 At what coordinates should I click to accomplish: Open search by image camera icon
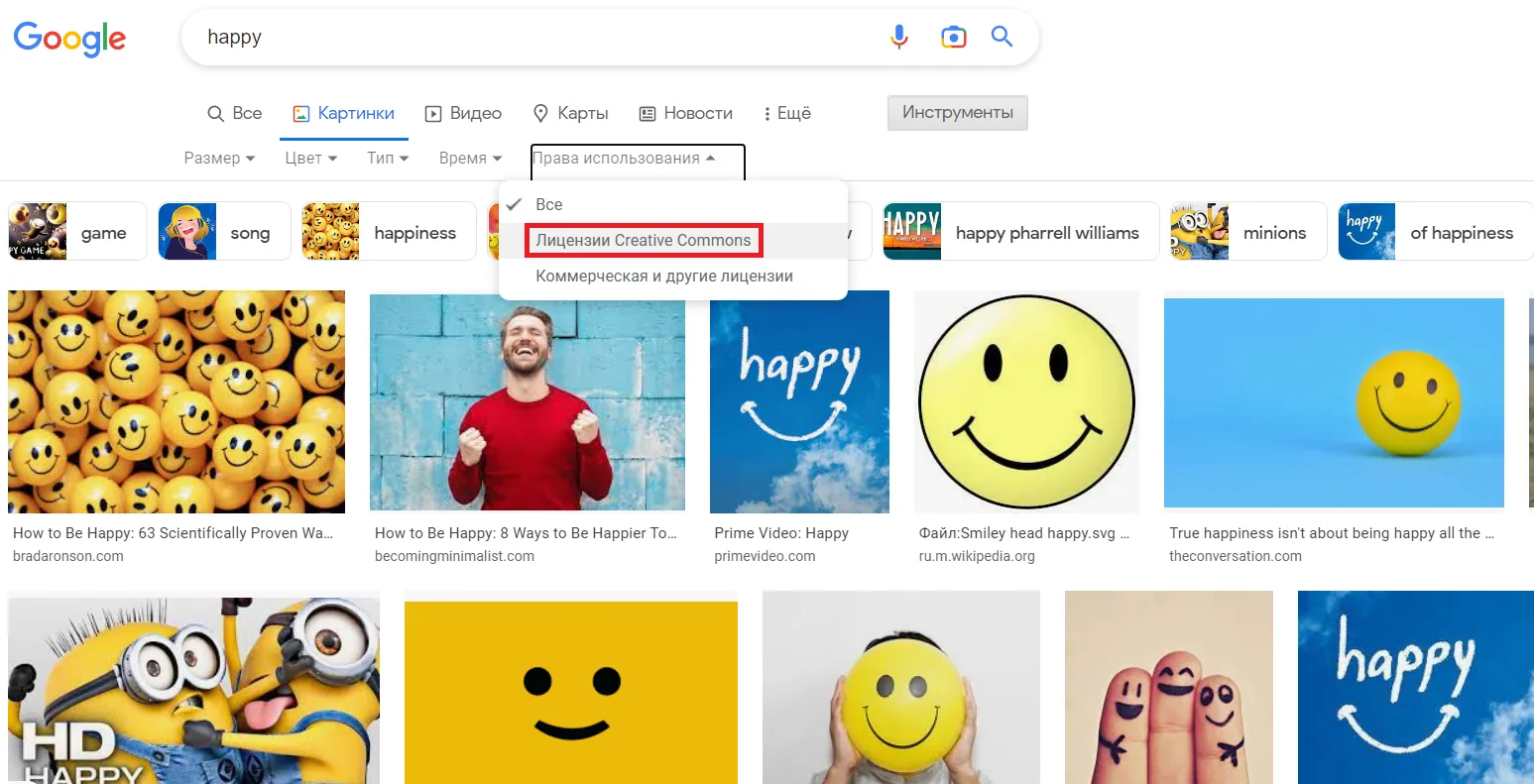953,38
